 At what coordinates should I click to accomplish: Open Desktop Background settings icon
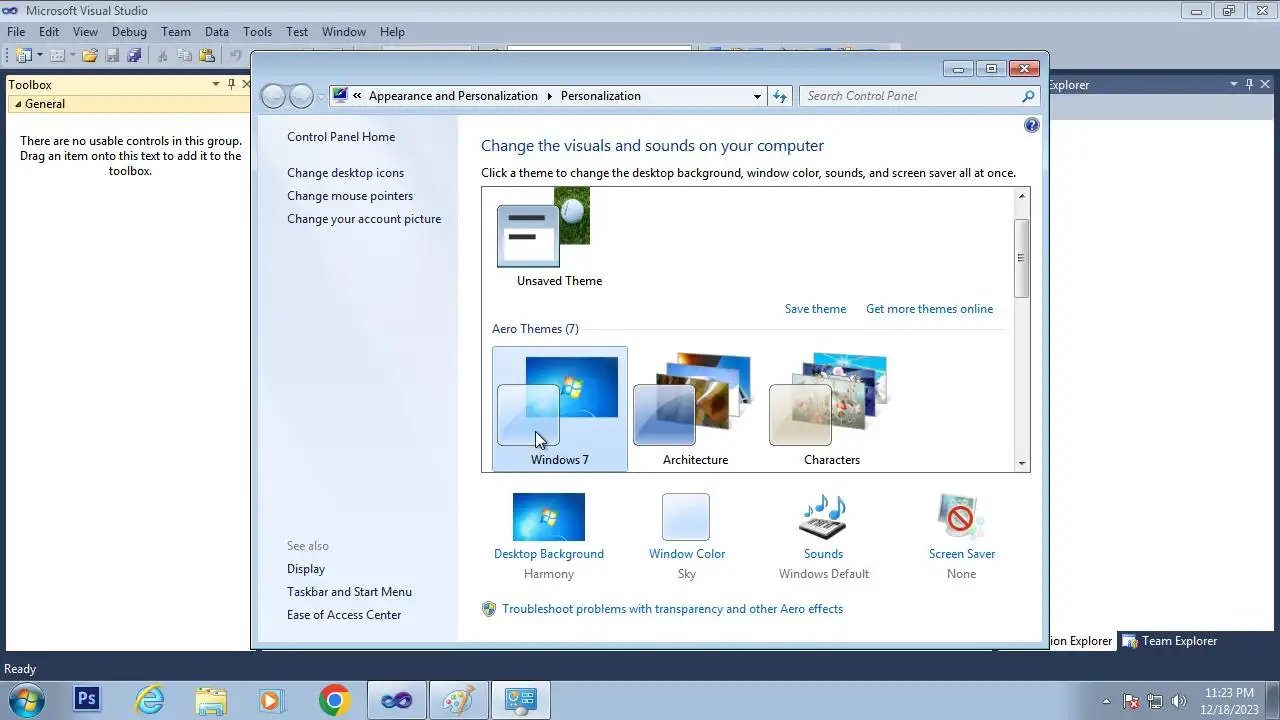[x=549, y=517]
